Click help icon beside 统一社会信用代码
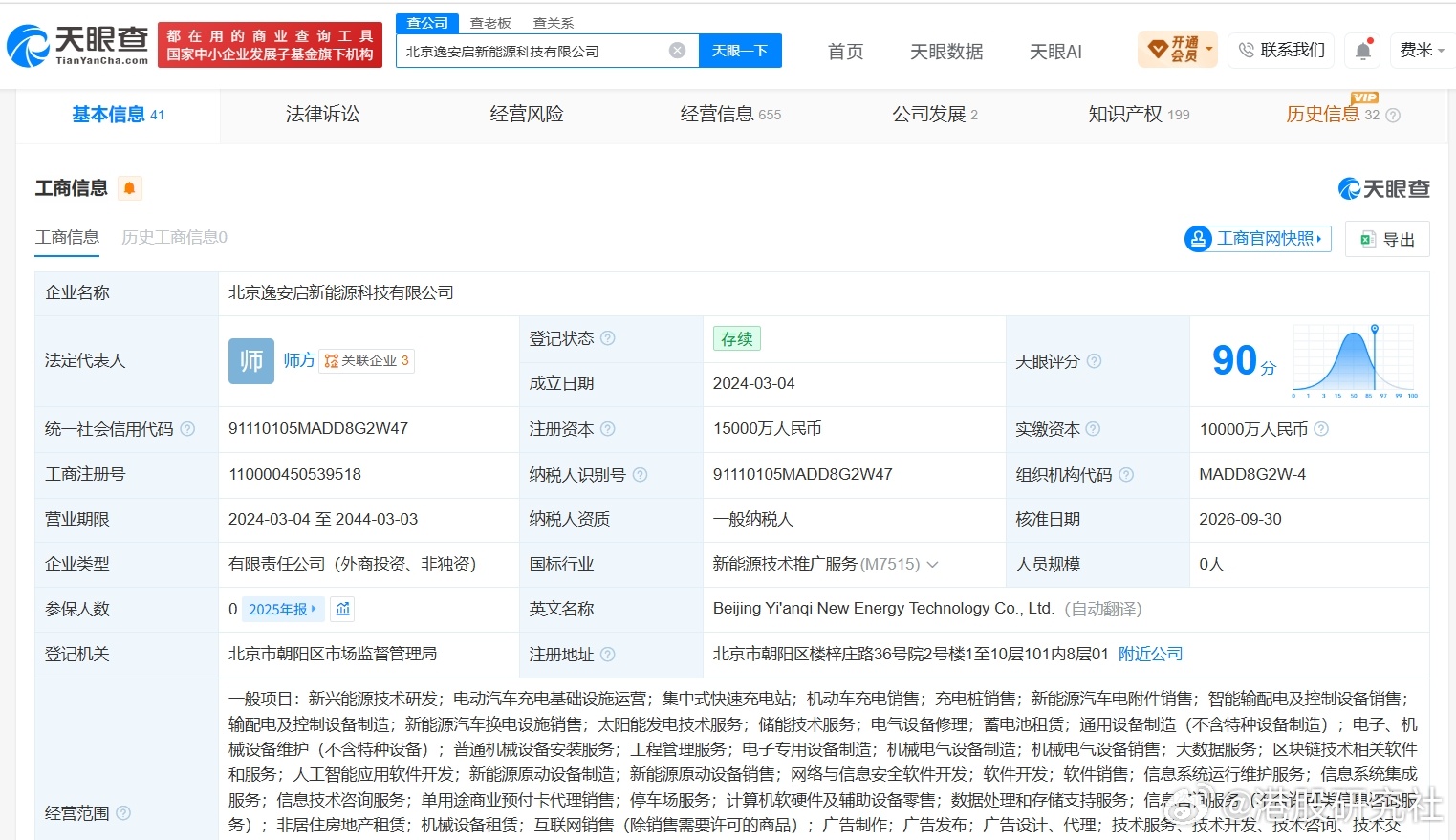The image size is (1456, 840). pos(187,429)
